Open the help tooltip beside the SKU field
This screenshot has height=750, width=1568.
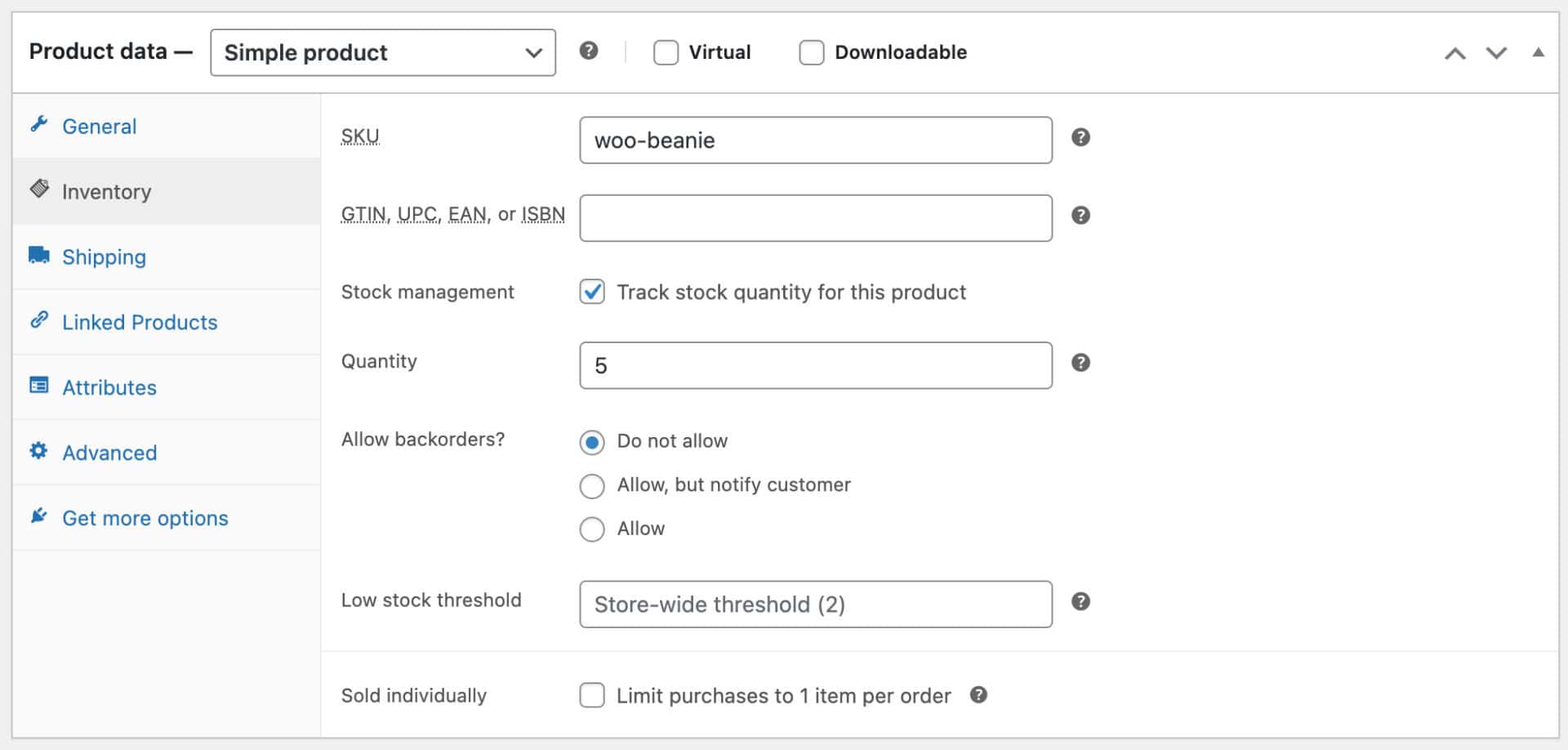click(1081, 138)
